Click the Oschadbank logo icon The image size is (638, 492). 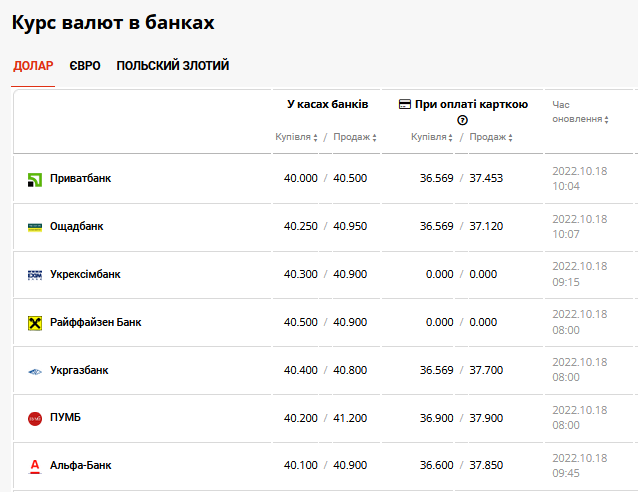35,227
